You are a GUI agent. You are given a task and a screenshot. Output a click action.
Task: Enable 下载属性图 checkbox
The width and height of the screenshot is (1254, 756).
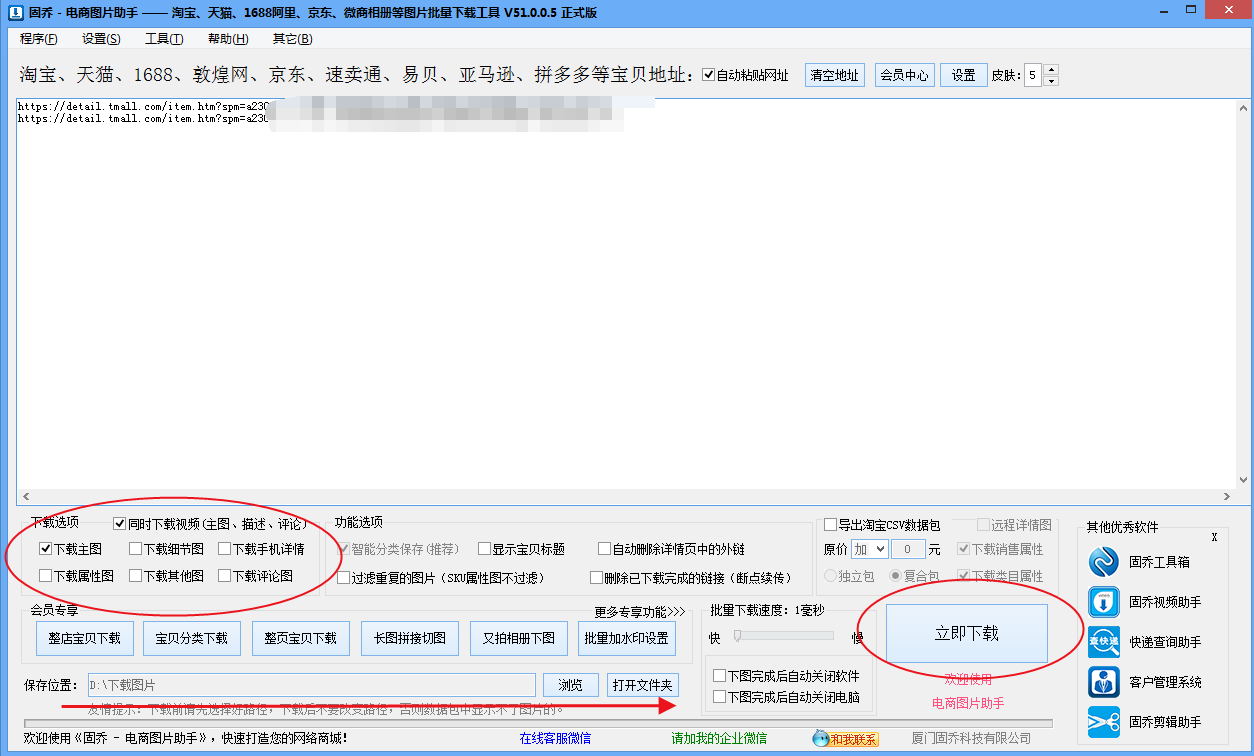coord(45,576)
